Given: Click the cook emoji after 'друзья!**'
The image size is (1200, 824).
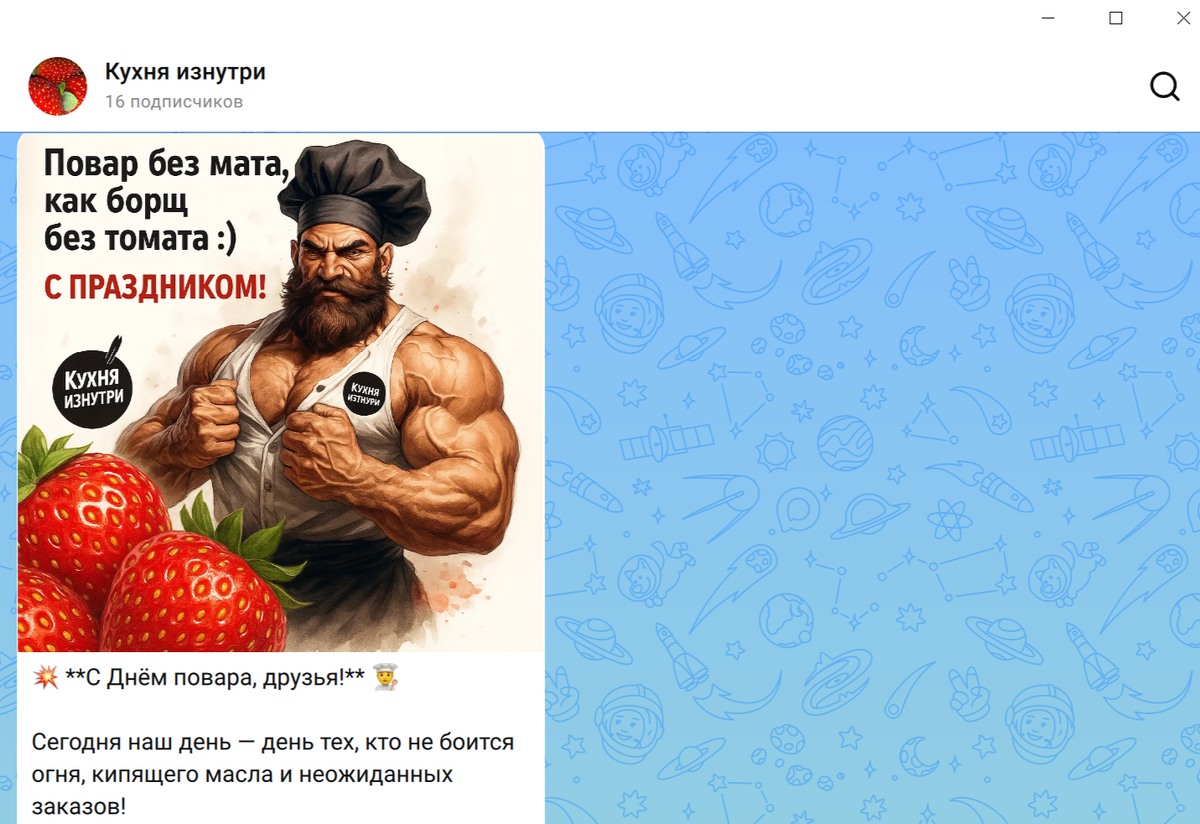Looking at the screenshot, I should [386, 677].
